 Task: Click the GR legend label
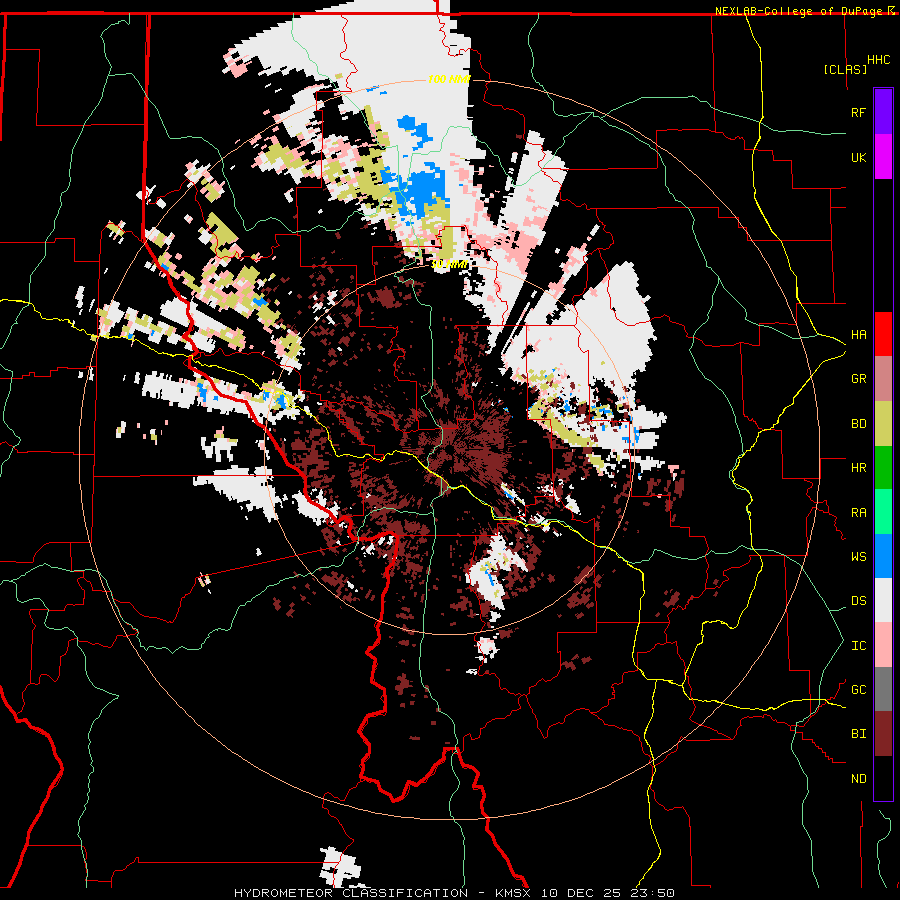[x=858, y=379]
